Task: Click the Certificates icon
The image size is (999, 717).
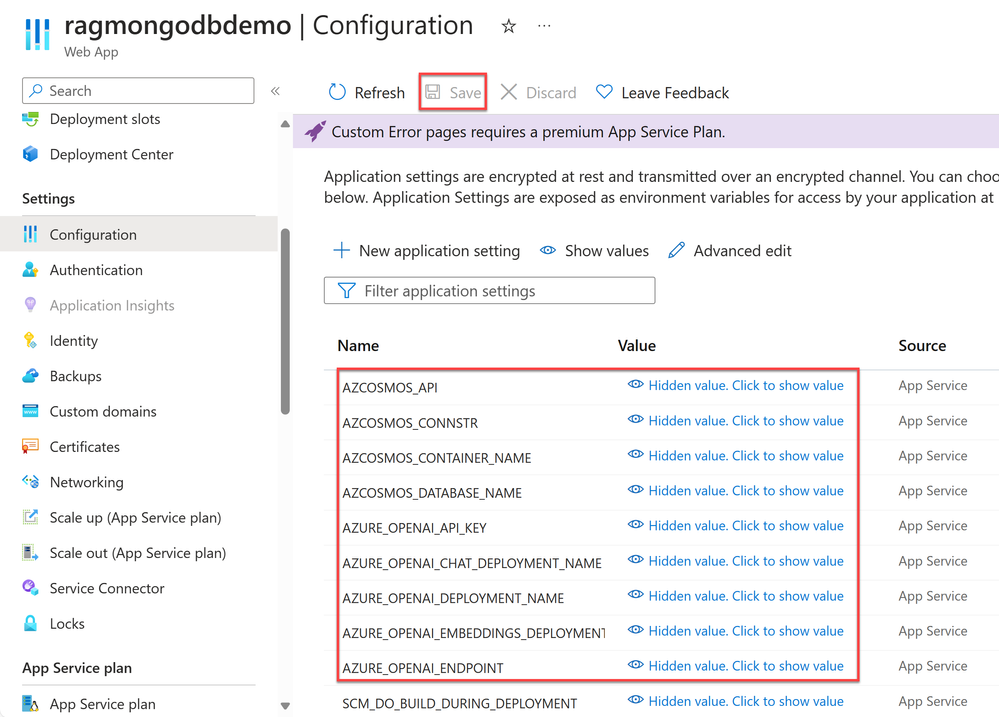Action: click(x=30, y=446)
